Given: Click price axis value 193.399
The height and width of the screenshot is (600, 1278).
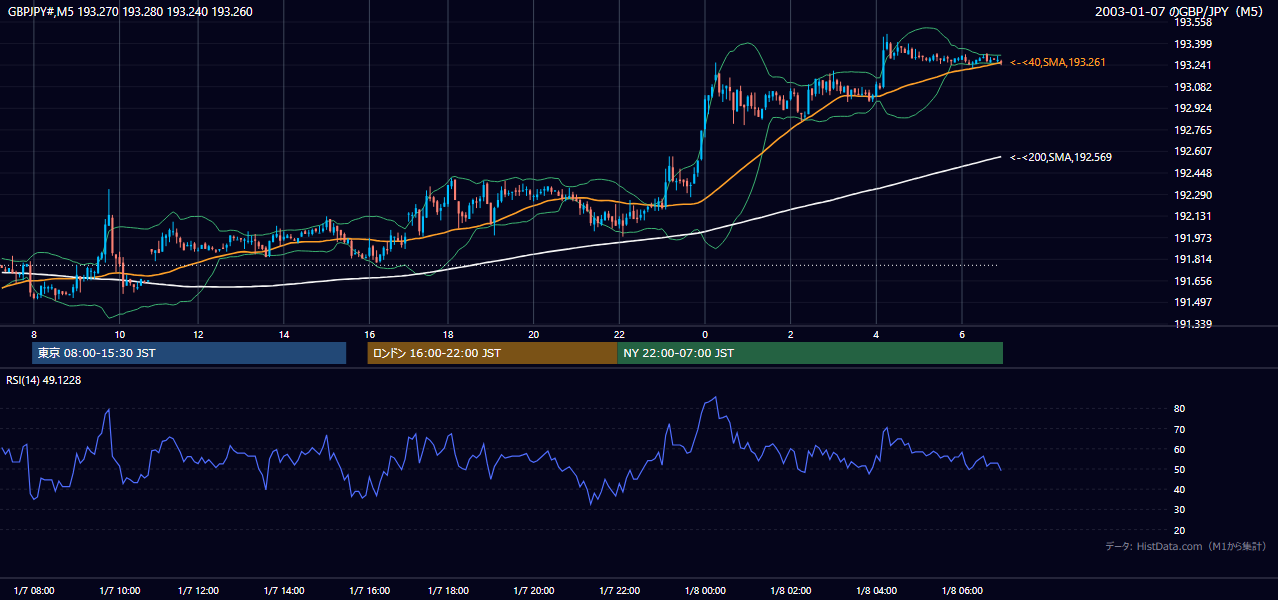Looking at the screenshot, I should click(x=1192, y=44).
